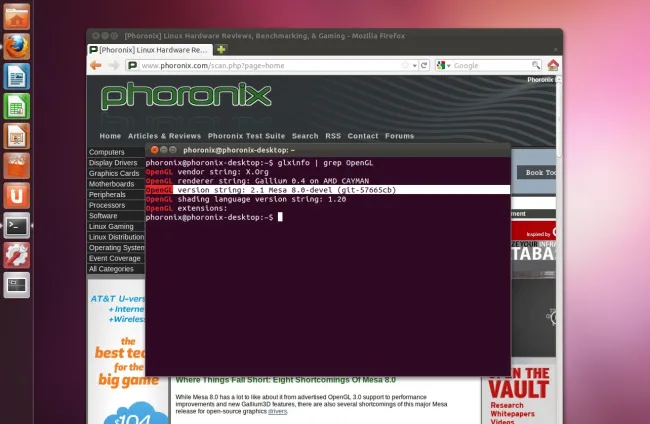Click the Software category link

(103, 216)
